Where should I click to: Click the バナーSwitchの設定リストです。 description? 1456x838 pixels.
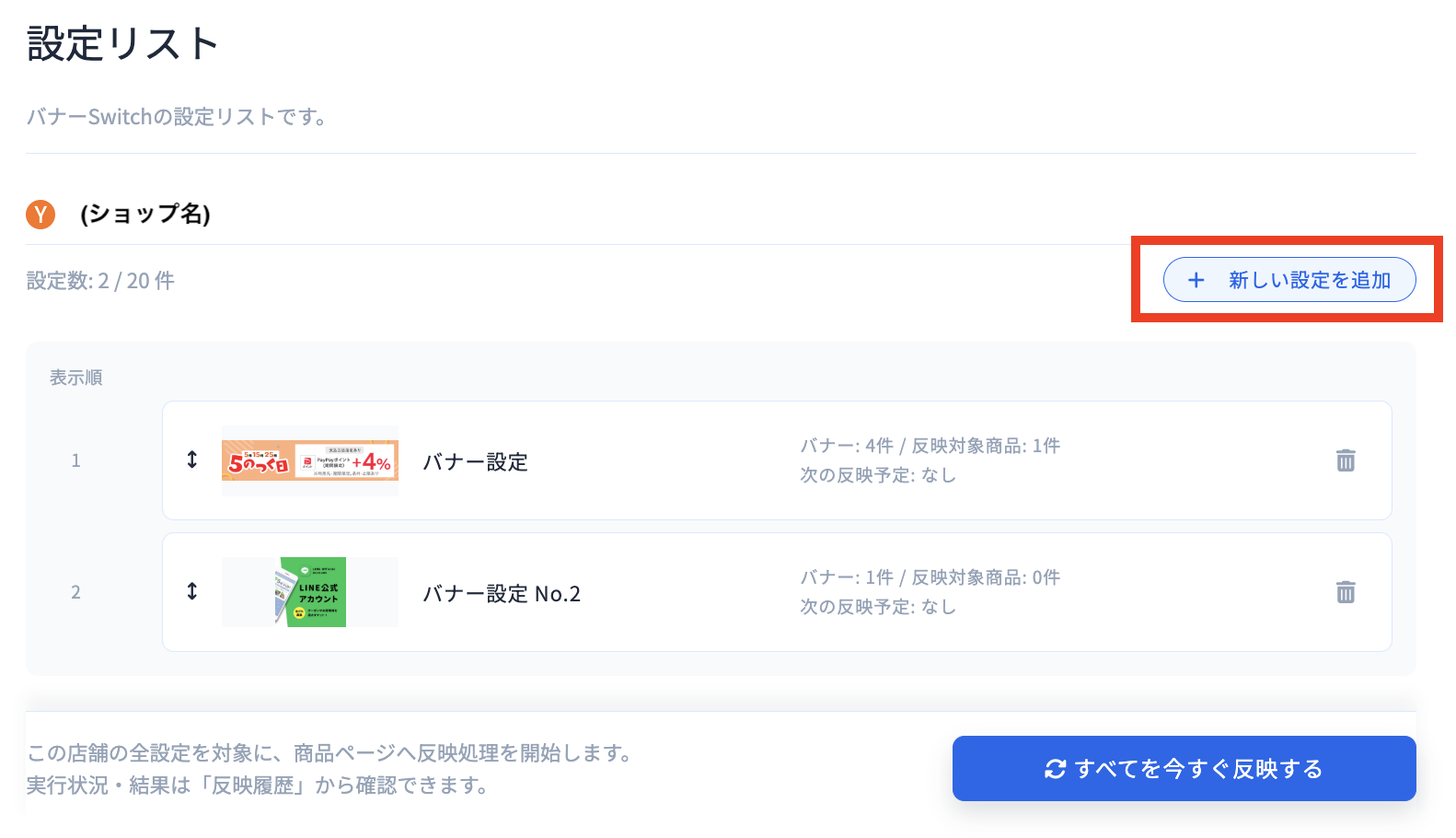[x=176, y=117]
